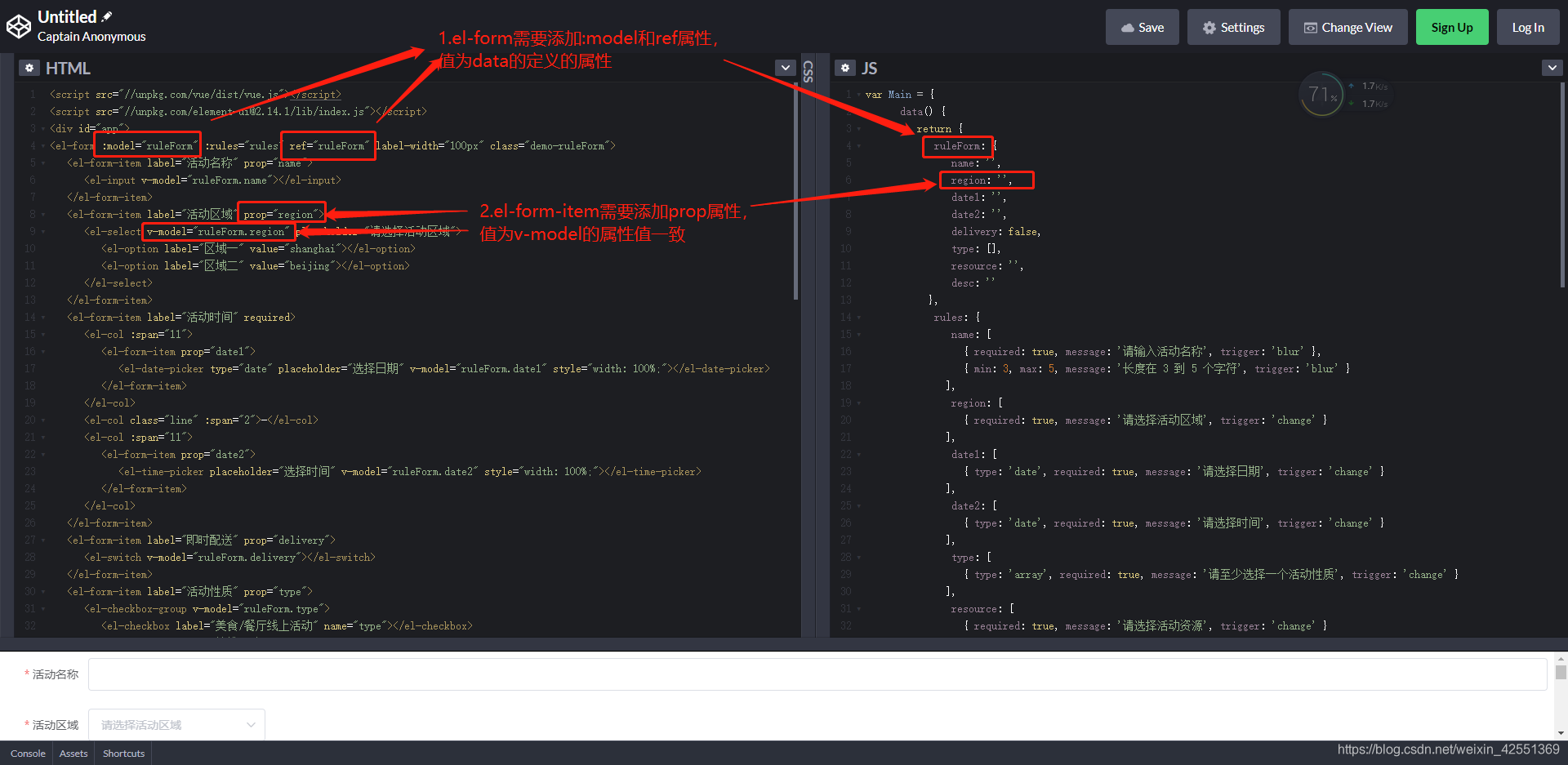Screen dimensions: 1568x765
Task: Click the Save button
Action: click(1142, 27)
